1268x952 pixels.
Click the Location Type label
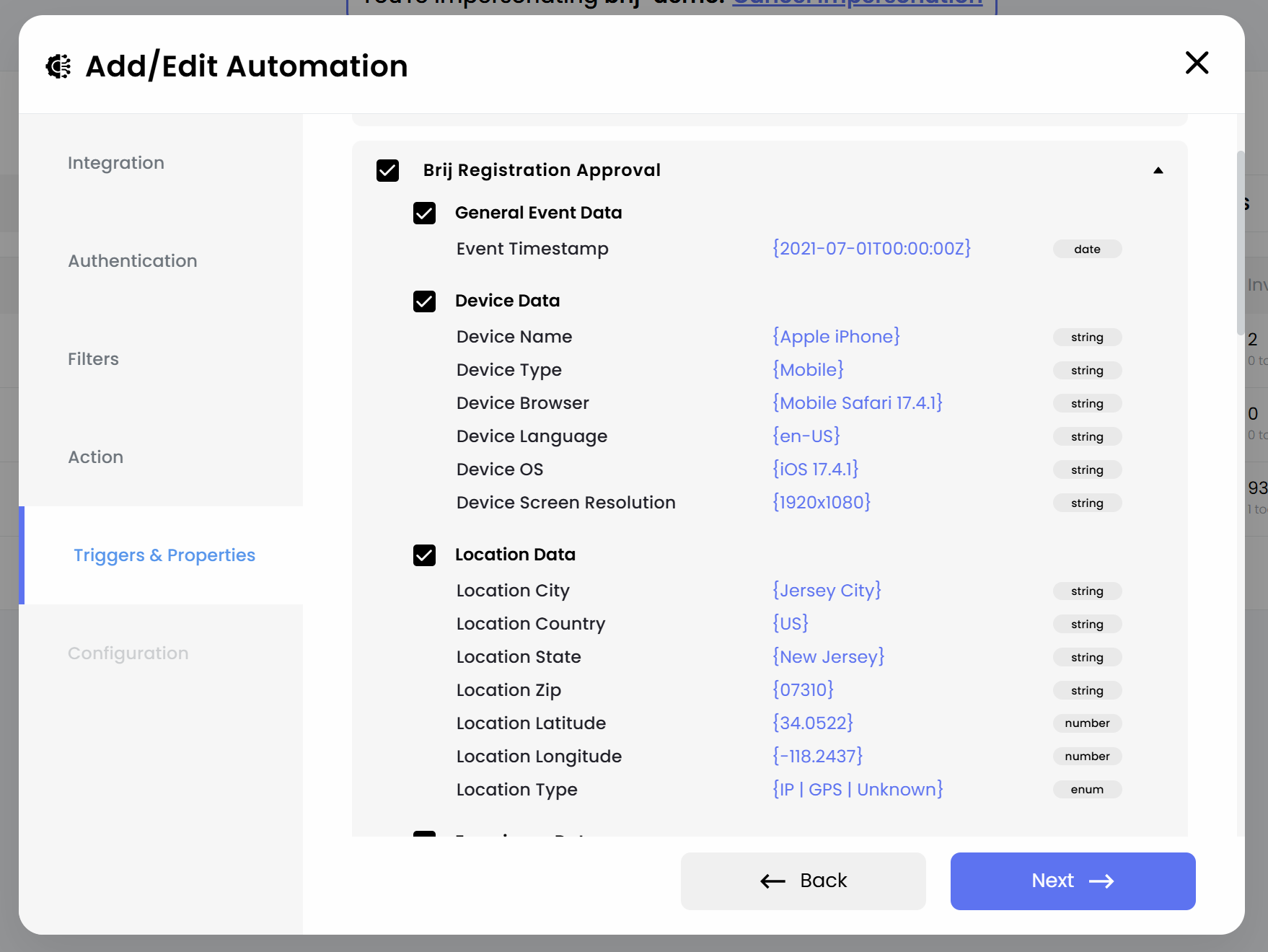(517, 790)
